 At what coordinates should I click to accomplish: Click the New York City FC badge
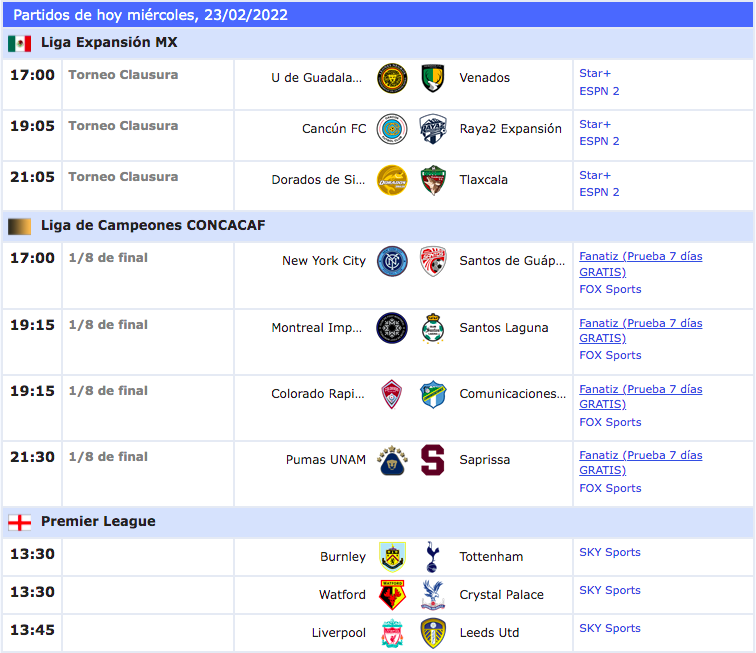pos(392,261)
